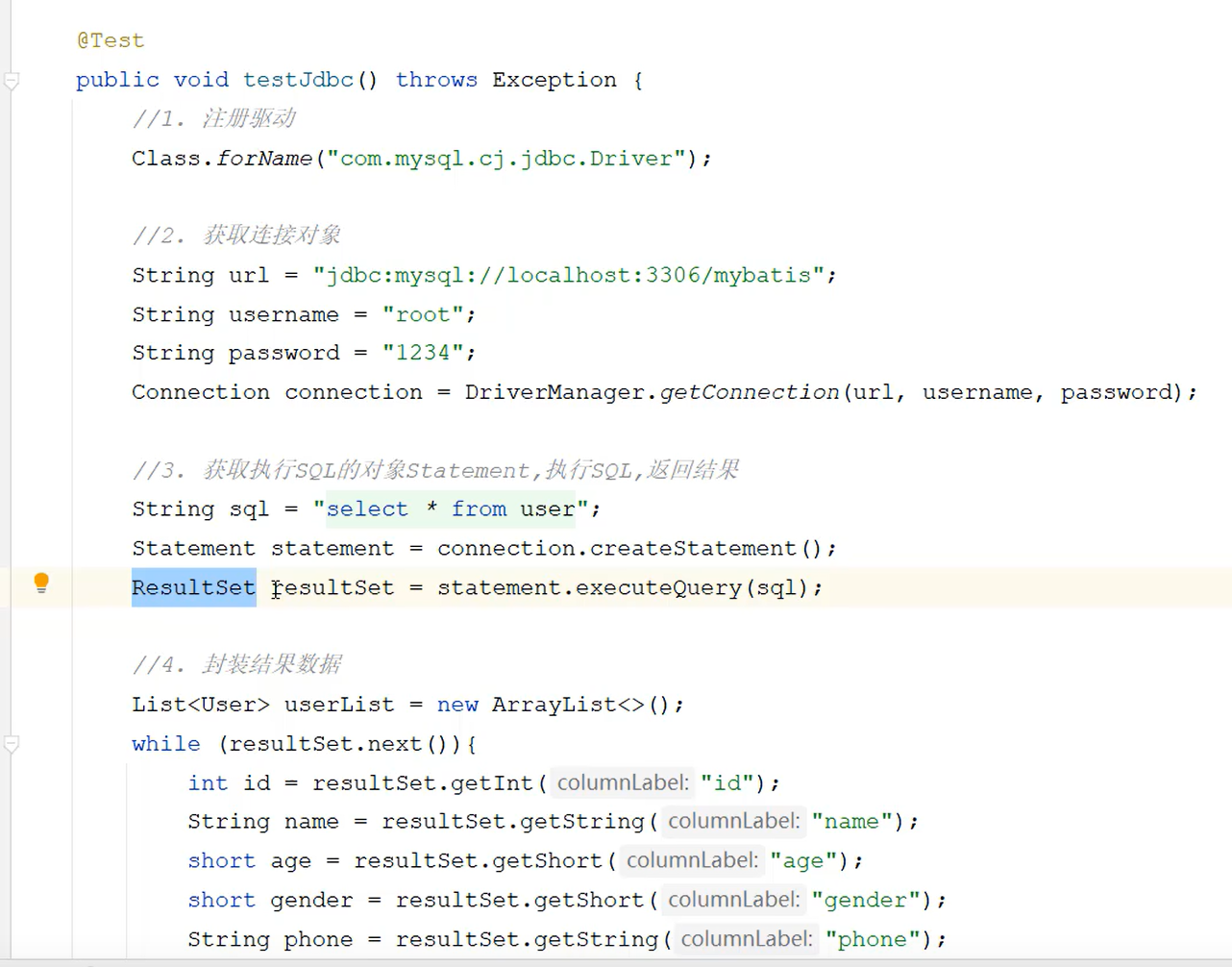This screenshot has height=967, width=1232.
Task: Click the getConnection method call
Action: (750, 392)
